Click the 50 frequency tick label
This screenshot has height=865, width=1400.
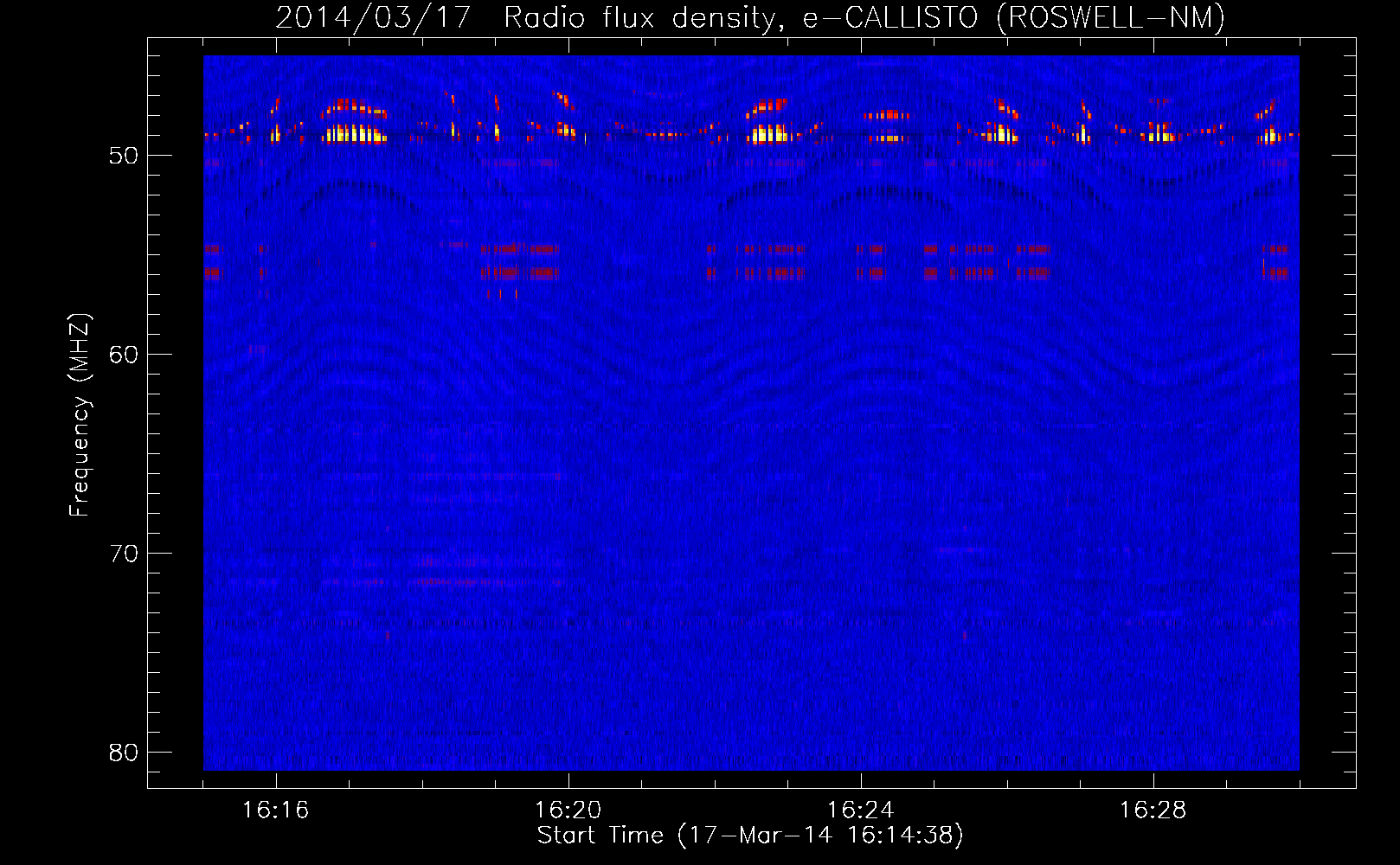click(124, 156)
